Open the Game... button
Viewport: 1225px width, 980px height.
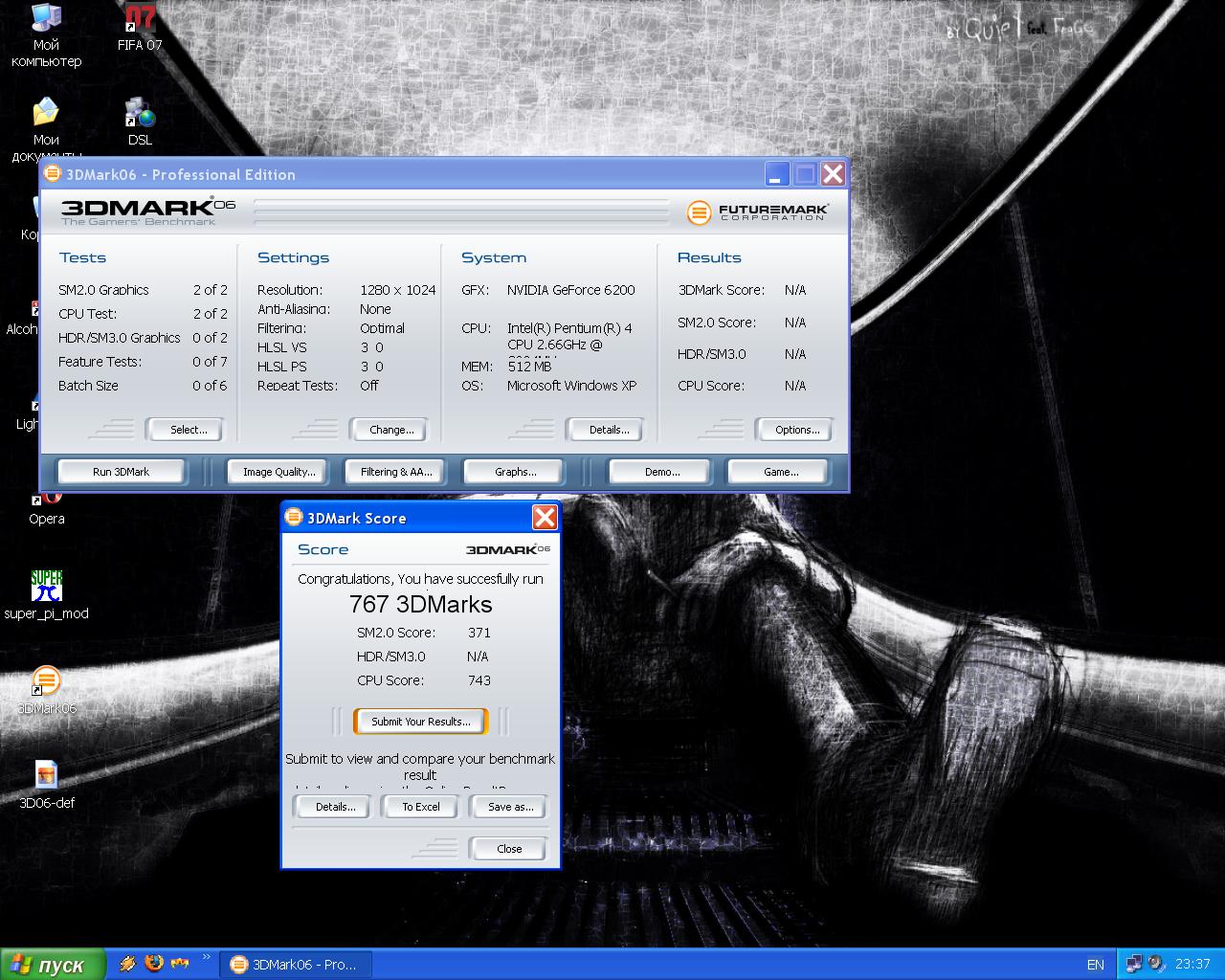coord(781,472)
